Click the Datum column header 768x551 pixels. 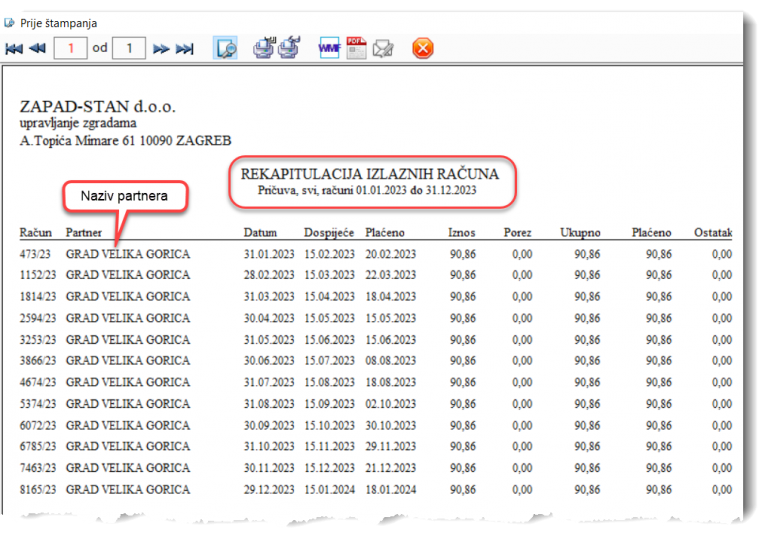(260, 233)
